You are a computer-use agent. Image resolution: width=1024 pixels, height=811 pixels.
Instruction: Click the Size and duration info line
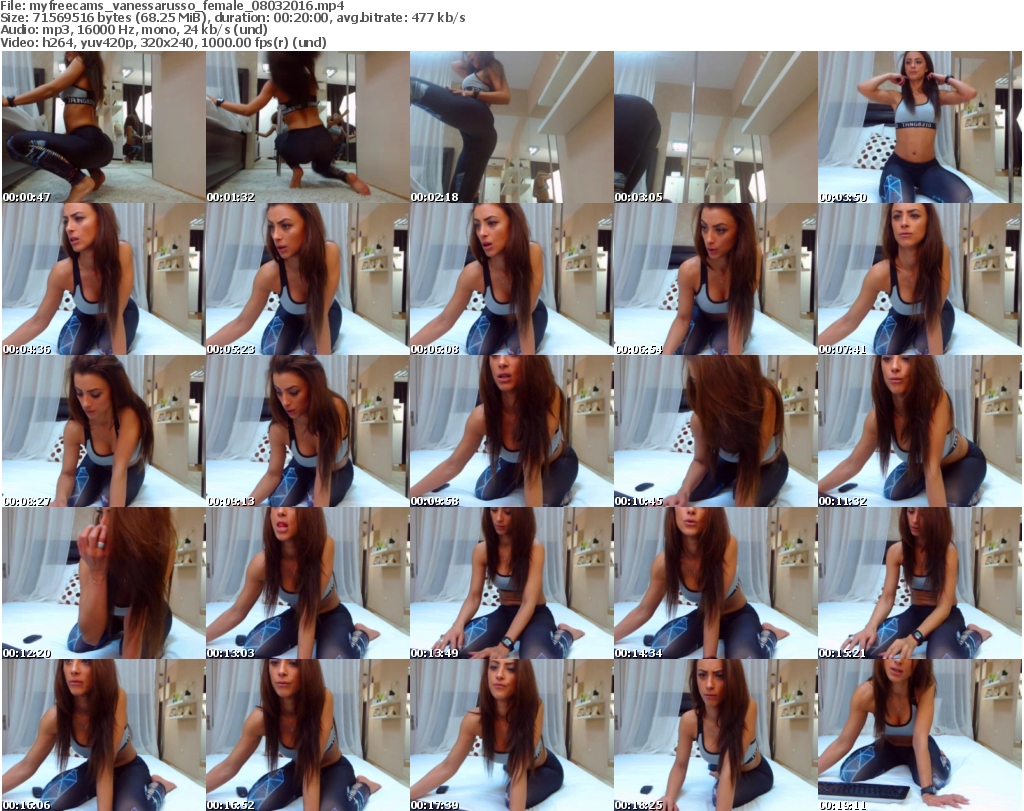coord(233,18)
